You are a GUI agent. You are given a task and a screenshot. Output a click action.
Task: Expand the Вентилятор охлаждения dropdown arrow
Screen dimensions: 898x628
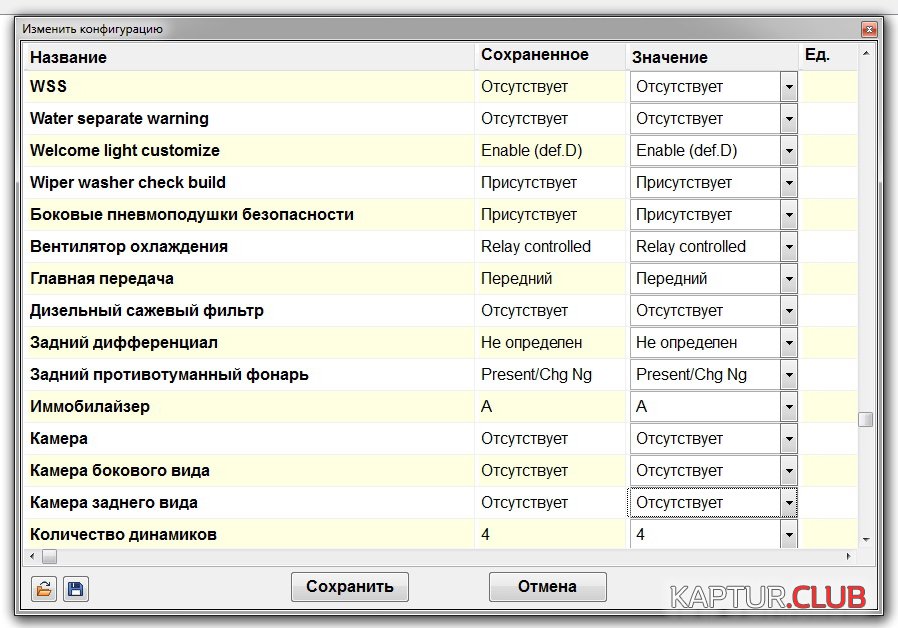coord(788,247)
